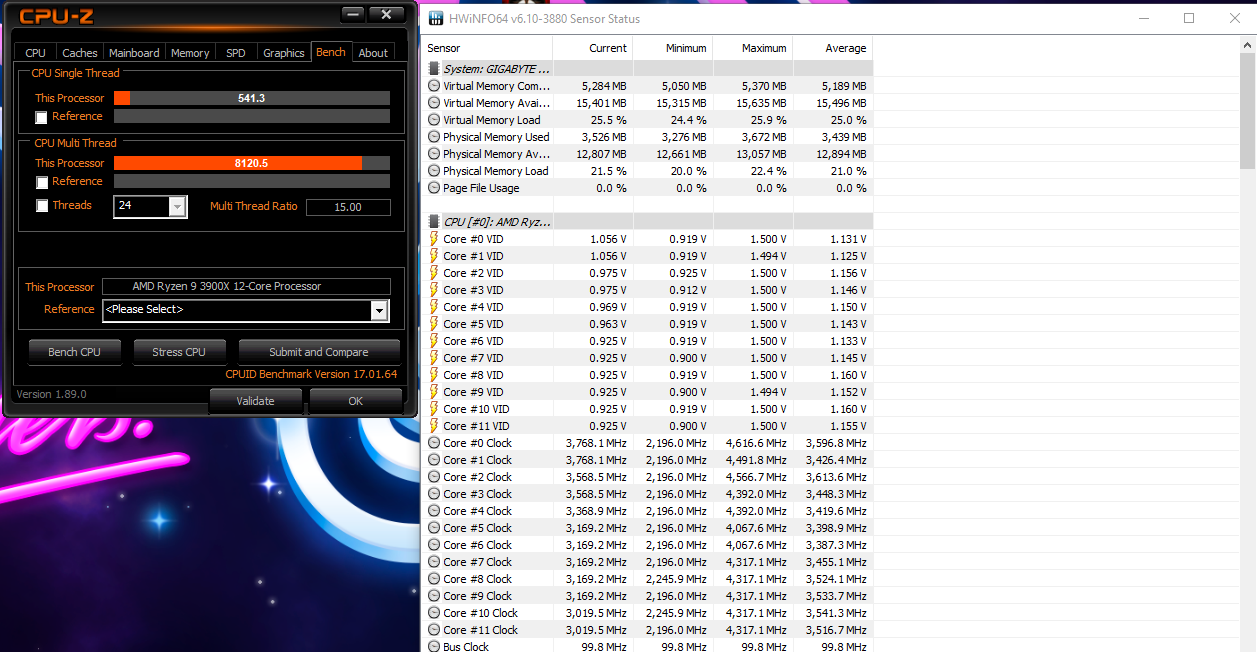Image resolution: width=1257 pixels, height=652 pixels.
Task: Click the HWiNFO64 title bar icon
Action: (x=438, y=19)
